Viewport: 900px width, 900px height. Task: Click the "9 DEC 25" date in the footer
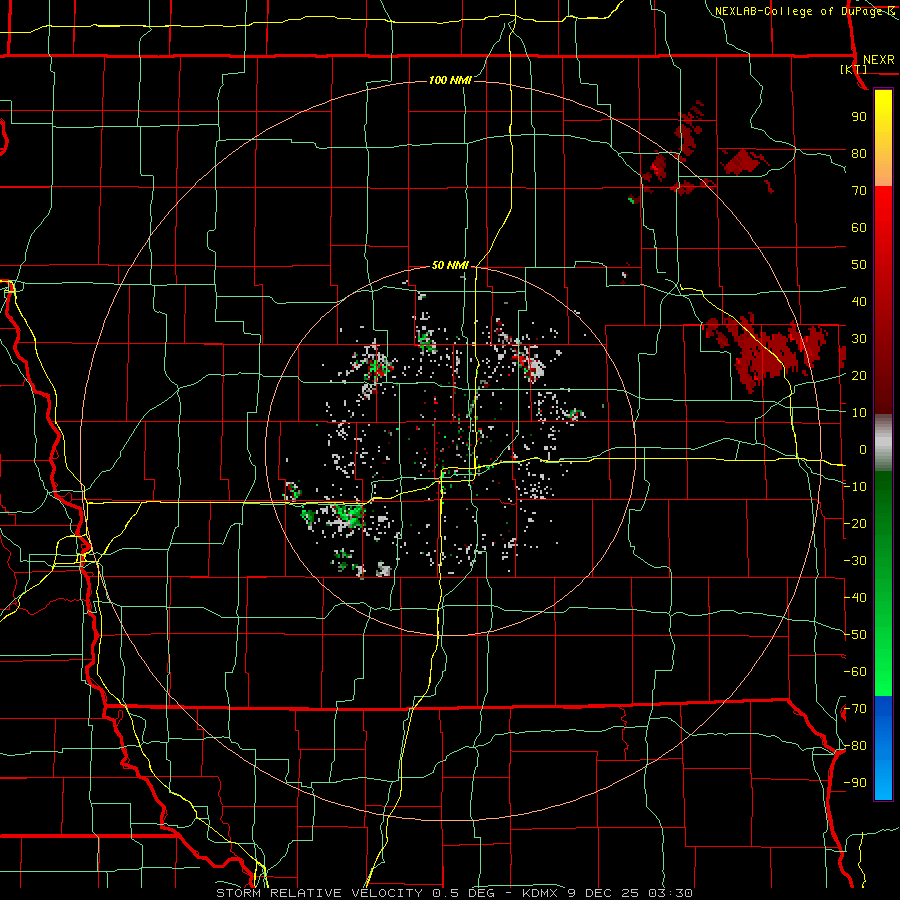606,893
